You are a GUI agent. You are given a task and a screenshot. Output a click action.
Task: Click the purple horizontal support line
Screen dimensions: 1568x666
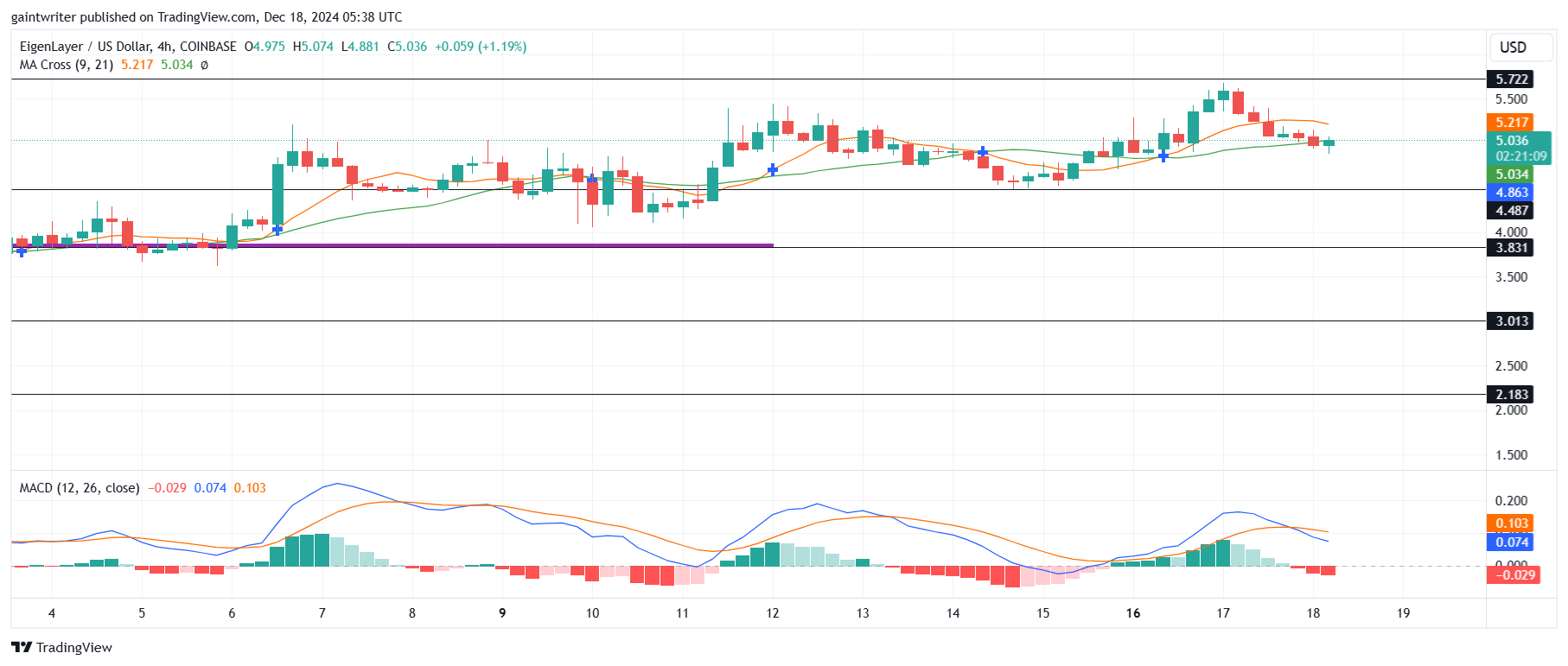pyautogui.click(x=392, y=245)
